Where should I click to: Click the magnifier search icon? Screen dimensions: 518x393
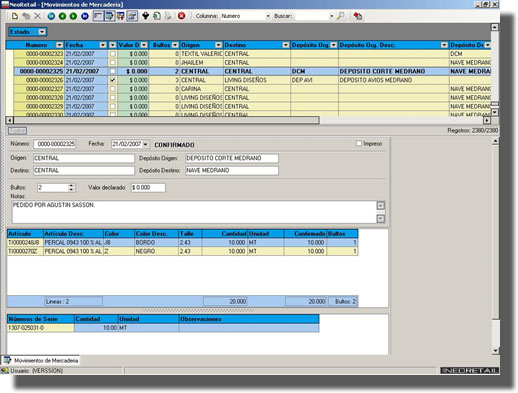340,16
